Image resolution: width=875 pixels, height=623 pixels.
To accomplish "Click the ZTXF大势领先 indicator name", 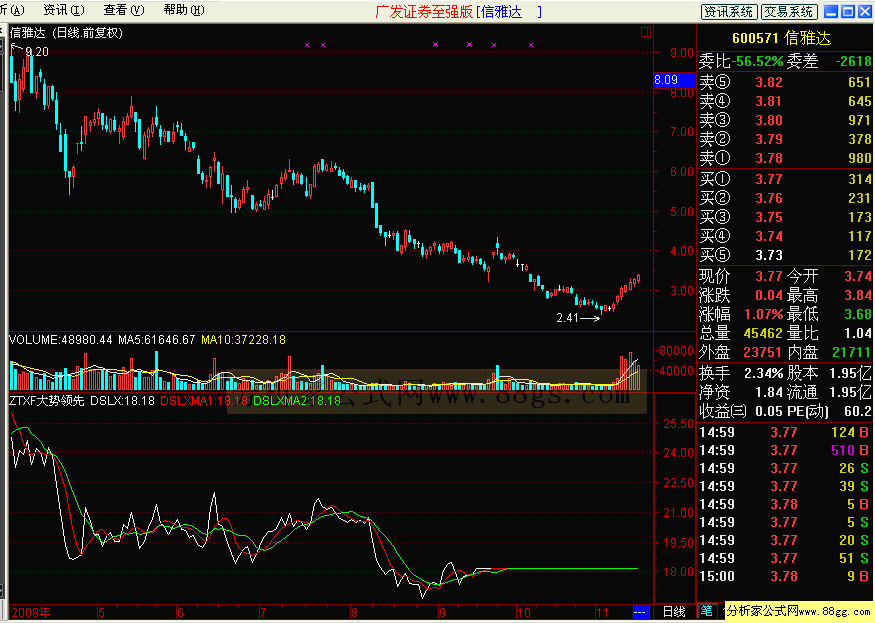I will click(47, 400).
